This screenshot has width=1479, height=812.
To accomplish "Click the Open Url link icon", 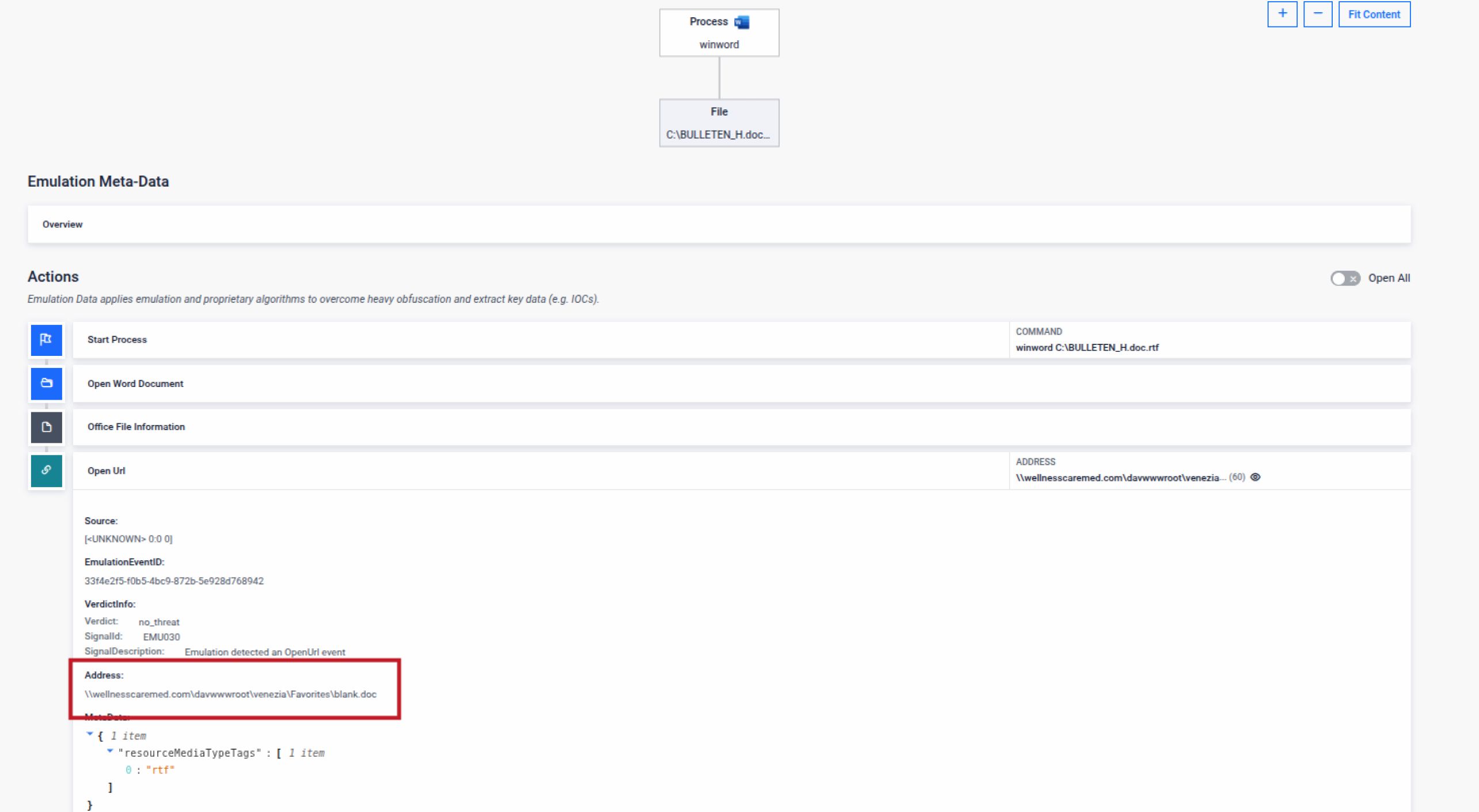I will point(46,470).
